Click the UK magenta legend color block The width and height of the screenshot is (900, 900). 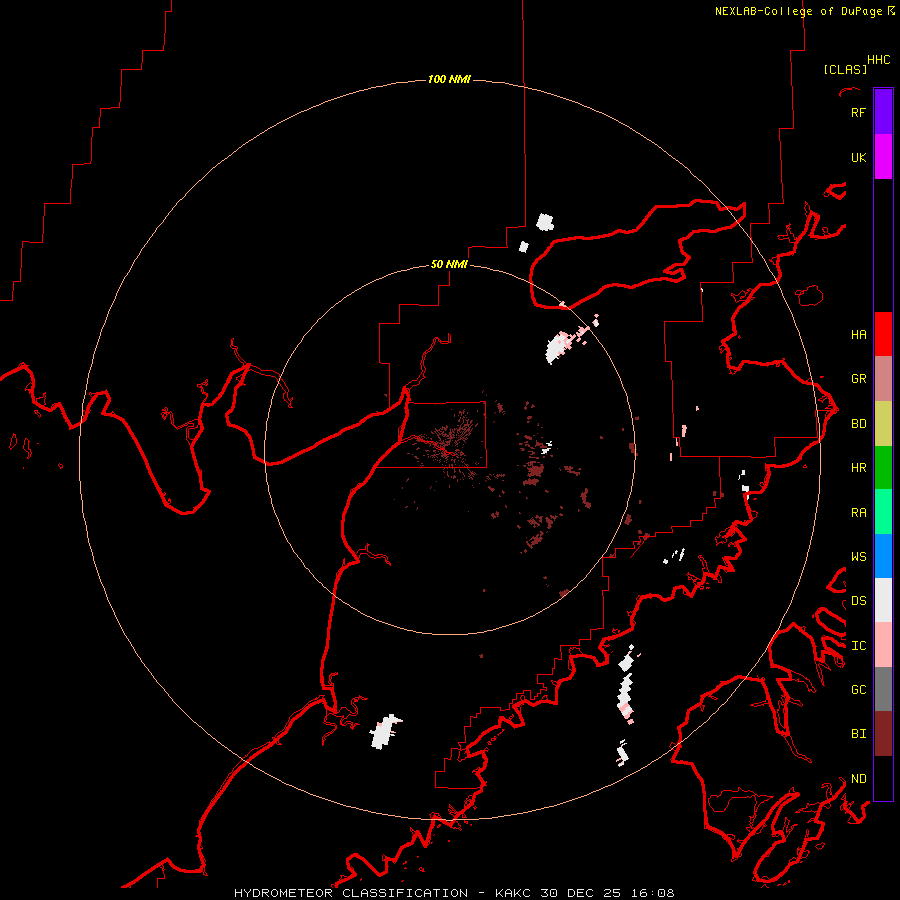click(883, 157)
